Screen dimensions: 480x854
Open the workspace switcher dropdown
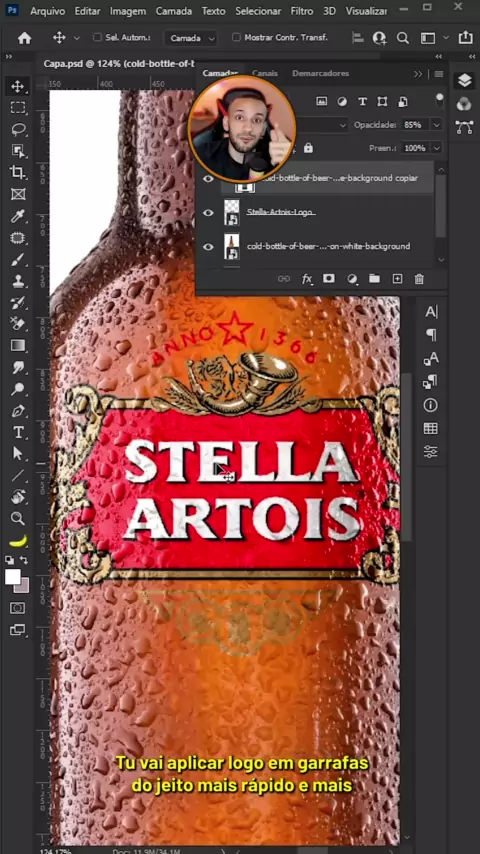click(x=446, y=38)
